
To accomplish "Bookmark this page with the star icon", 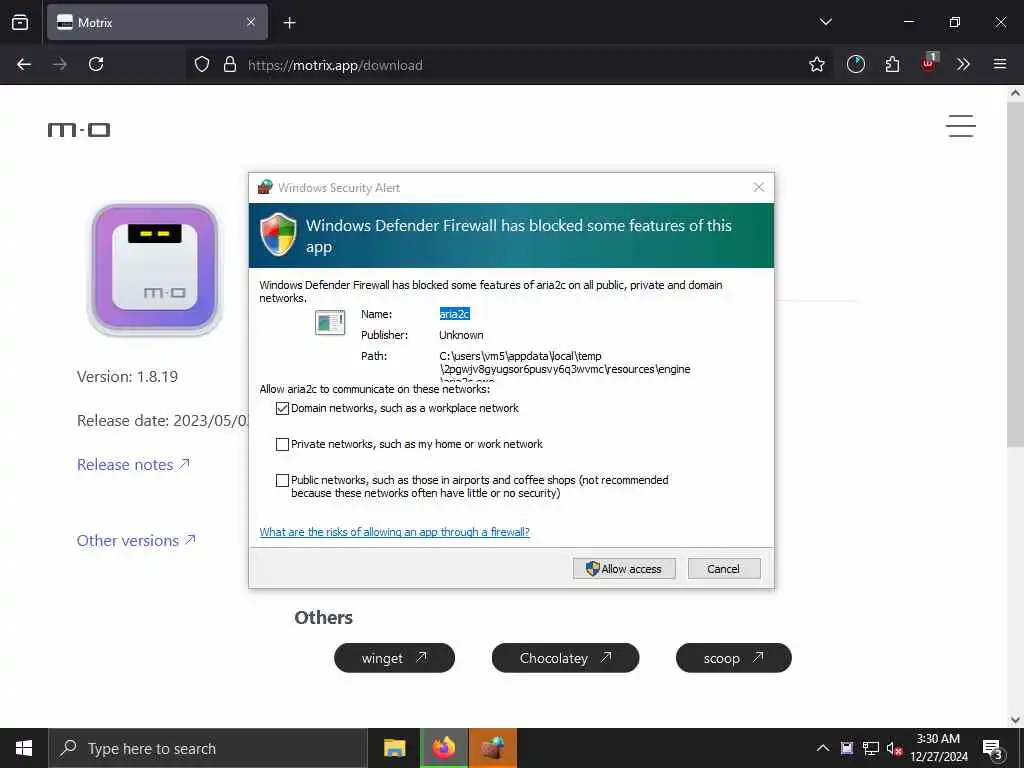I will (816, 64).
